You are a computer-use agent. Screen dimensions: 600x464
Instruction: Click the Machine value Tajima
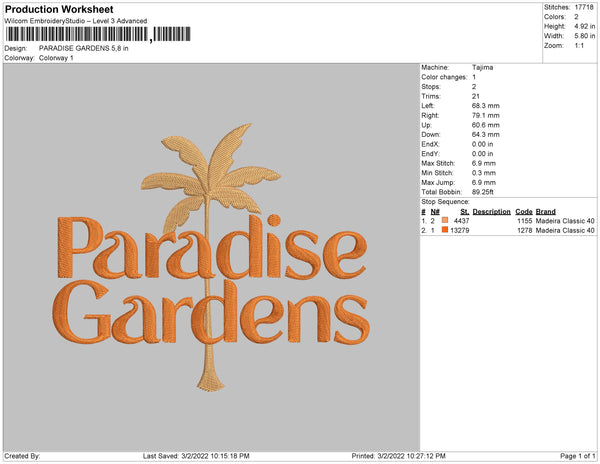483,67
